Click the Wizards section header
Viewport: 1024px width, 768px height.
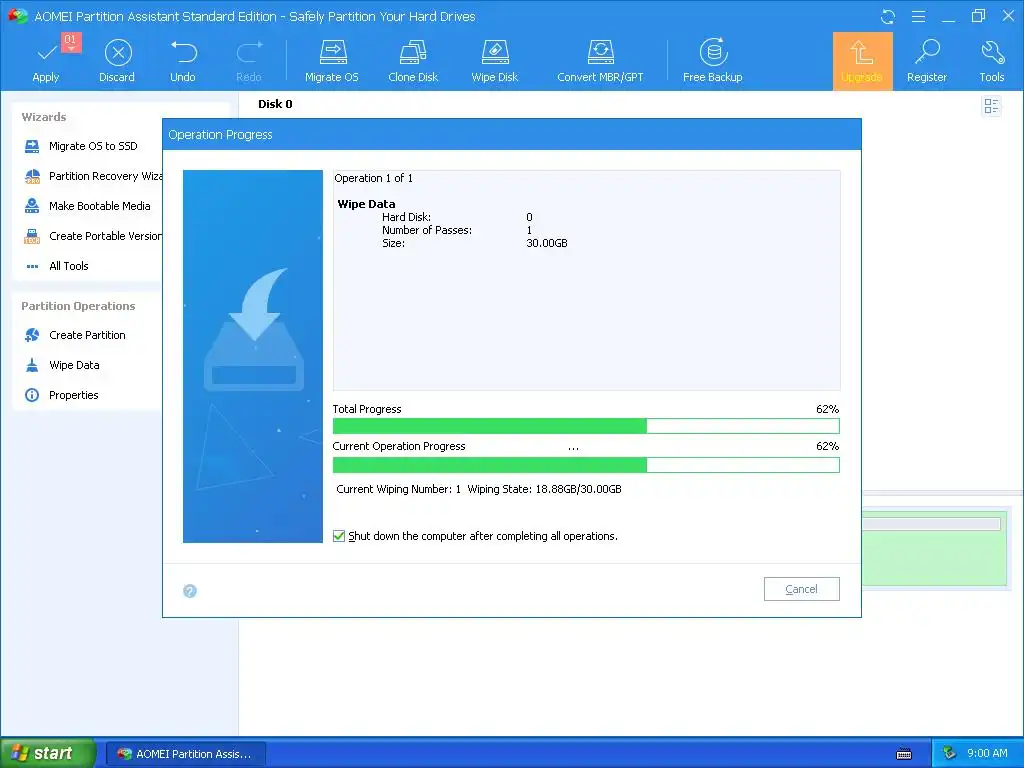pos(44,117)
